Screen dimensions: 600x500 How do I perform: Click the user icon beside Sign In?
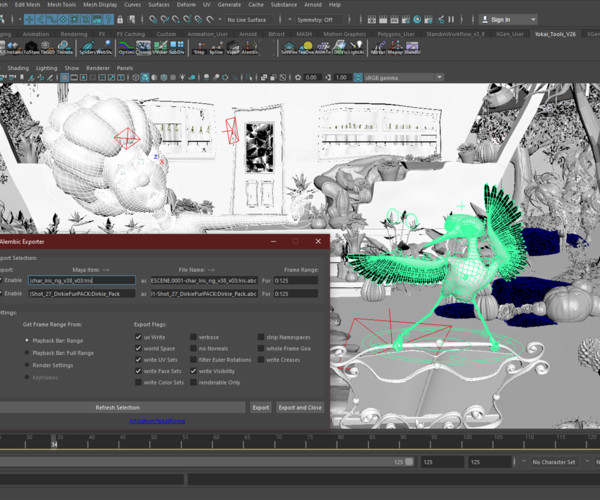point(483,19)
